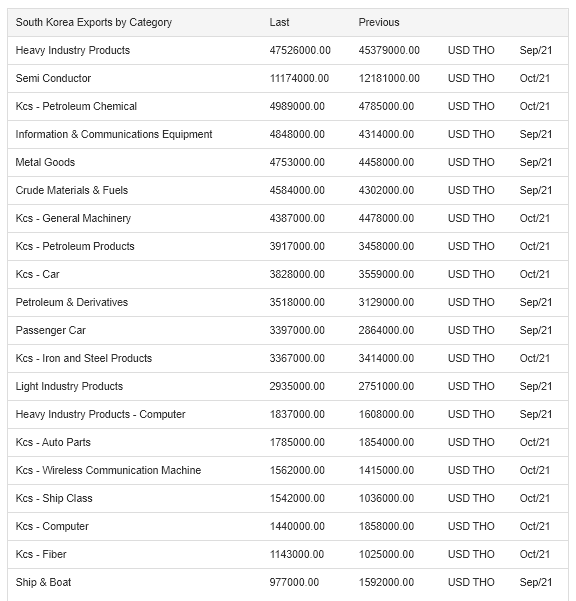Click the Previous column header

[379, 23]
